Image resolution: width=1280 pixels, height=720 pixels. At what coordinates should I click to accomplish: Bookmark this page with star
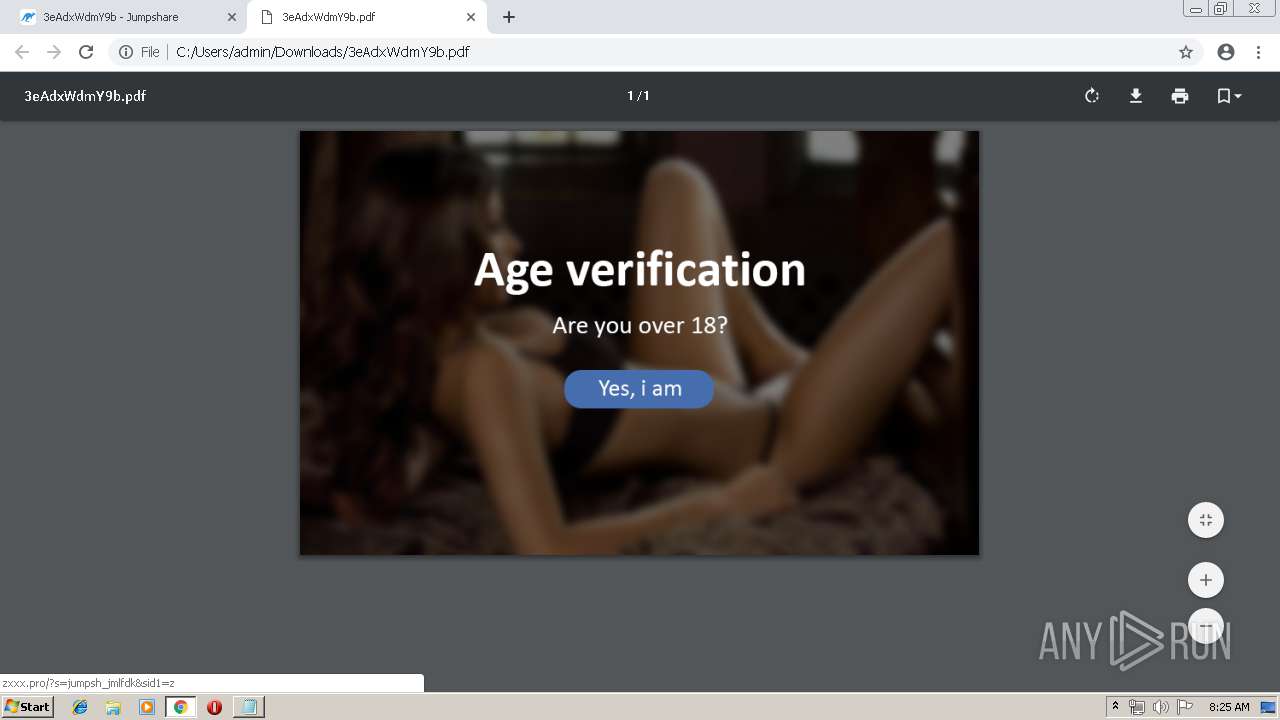tap(1186, 52)
